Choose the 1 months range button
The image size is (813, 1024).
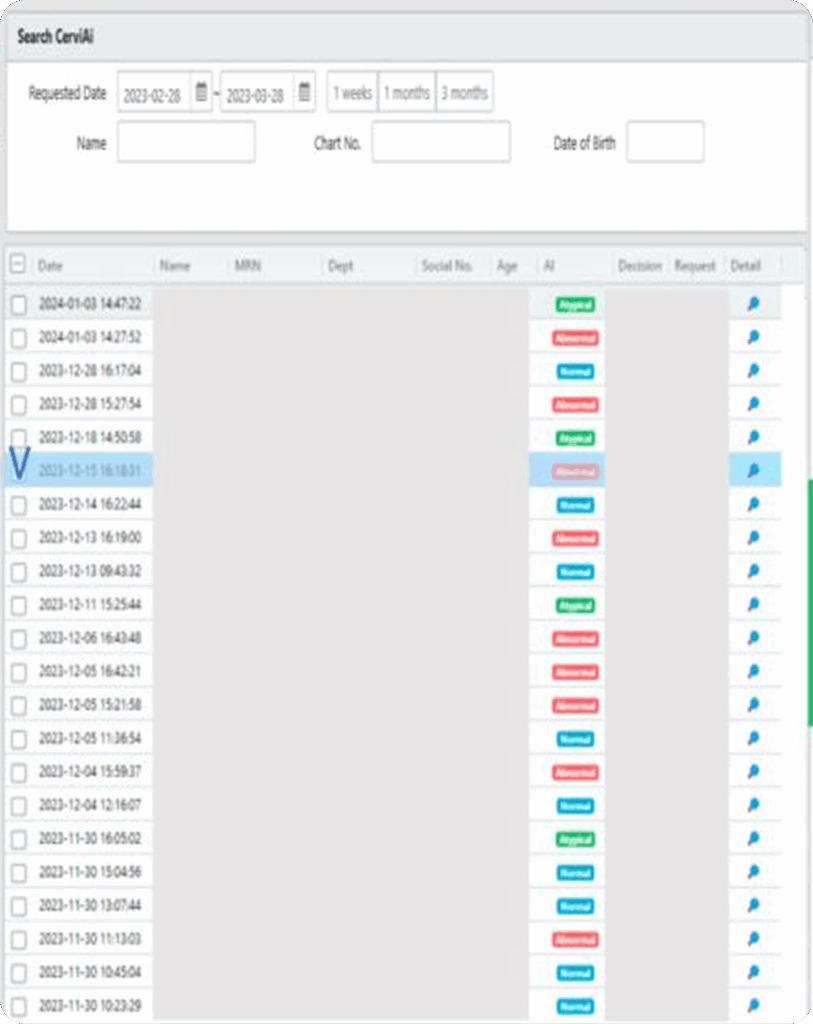(x=407, y=93)
